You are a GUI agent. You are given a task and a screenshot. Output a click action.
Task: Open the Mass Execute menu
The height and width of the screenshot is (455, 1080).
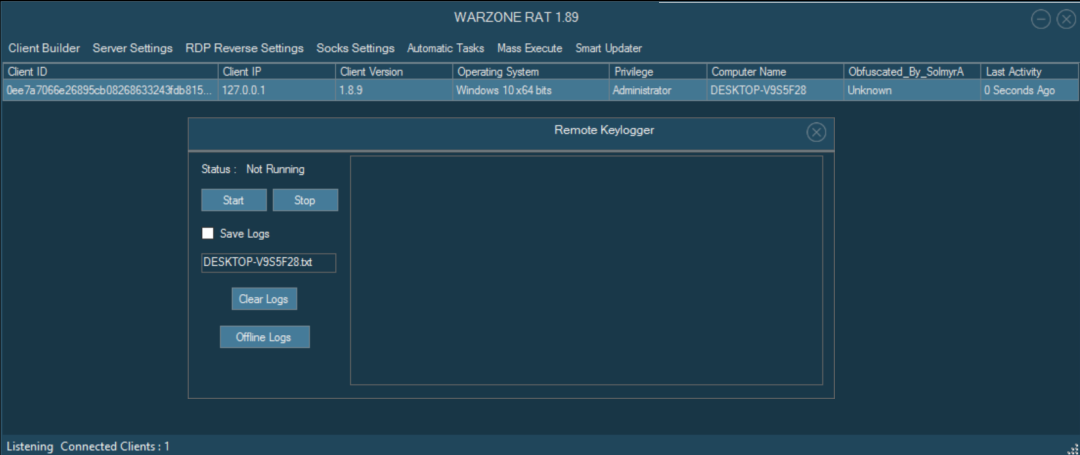pos(530,48)
